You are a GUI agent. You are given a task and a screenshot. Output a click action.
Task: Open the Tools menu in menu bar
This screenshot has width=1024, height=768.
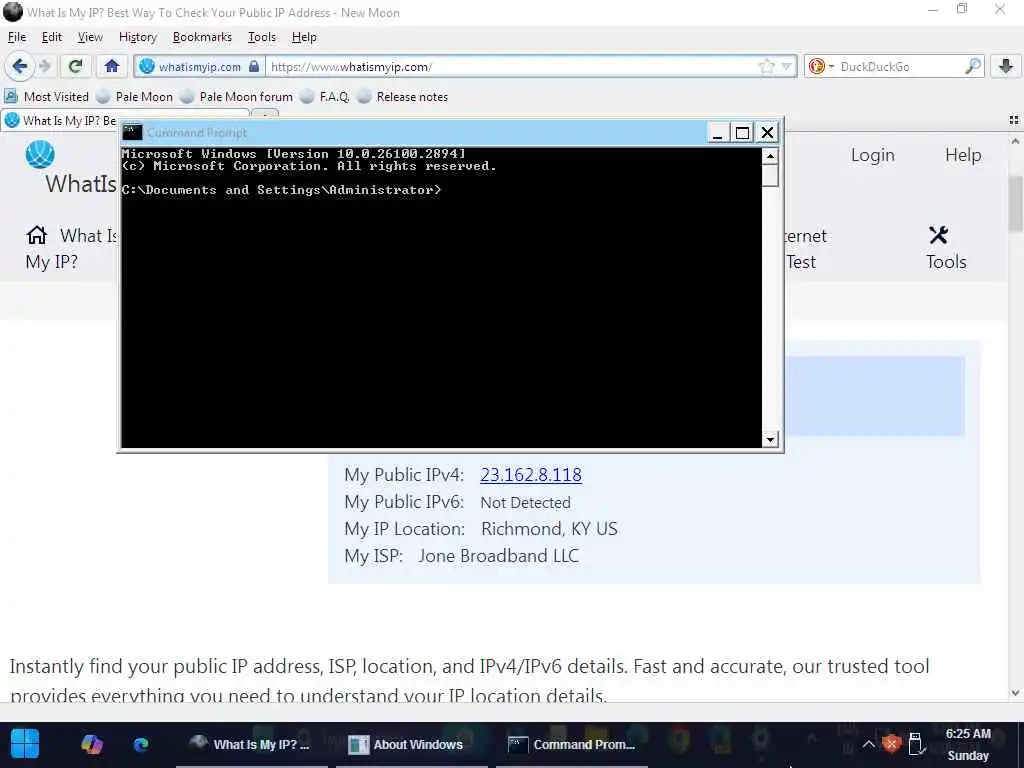[262, 37]
